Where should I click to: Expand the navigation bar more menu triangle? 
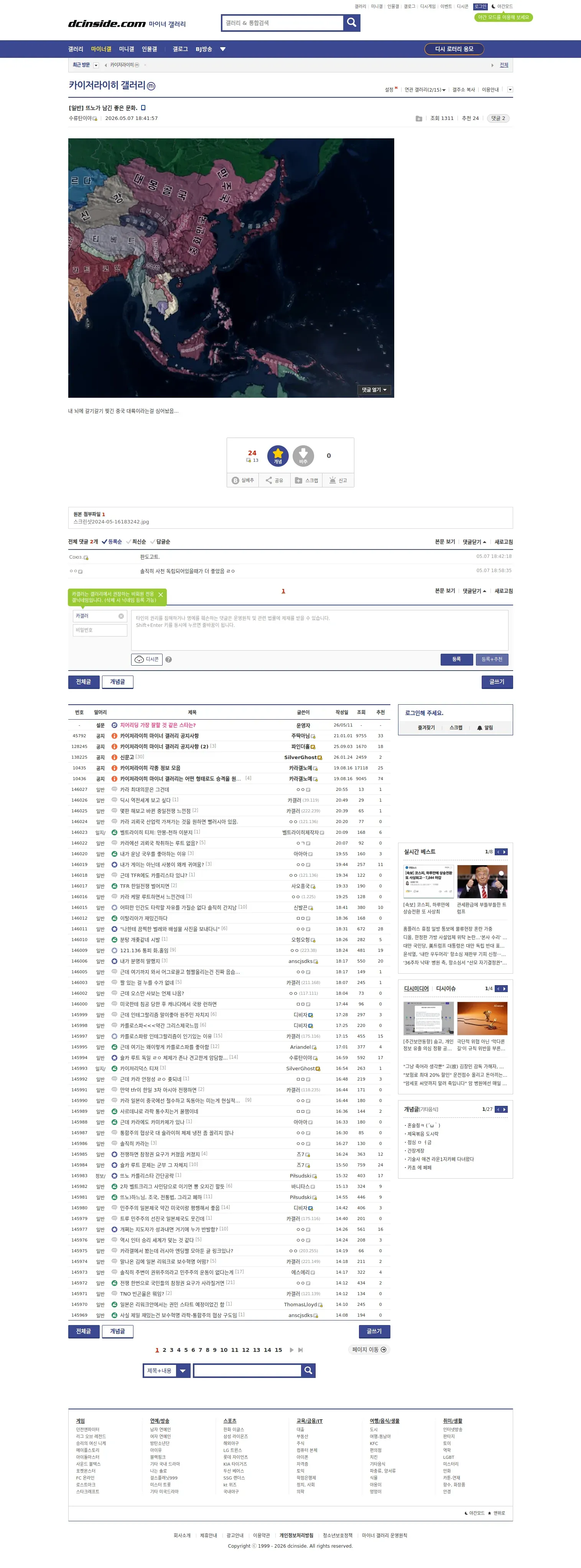tap(223, 49)
